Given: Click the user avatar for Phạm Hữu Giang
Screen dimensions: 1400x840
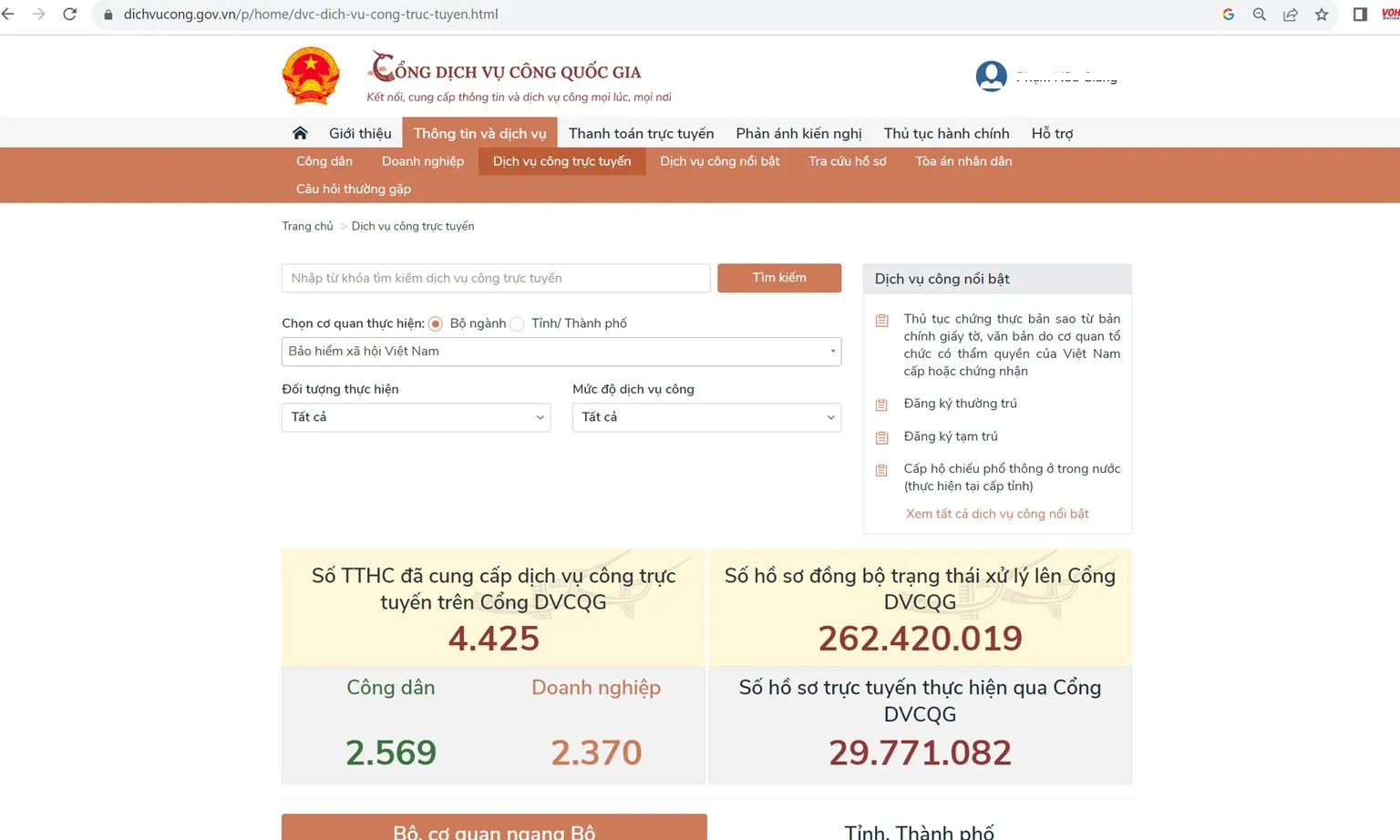Looking at the screenshot, I should point(992,77).
